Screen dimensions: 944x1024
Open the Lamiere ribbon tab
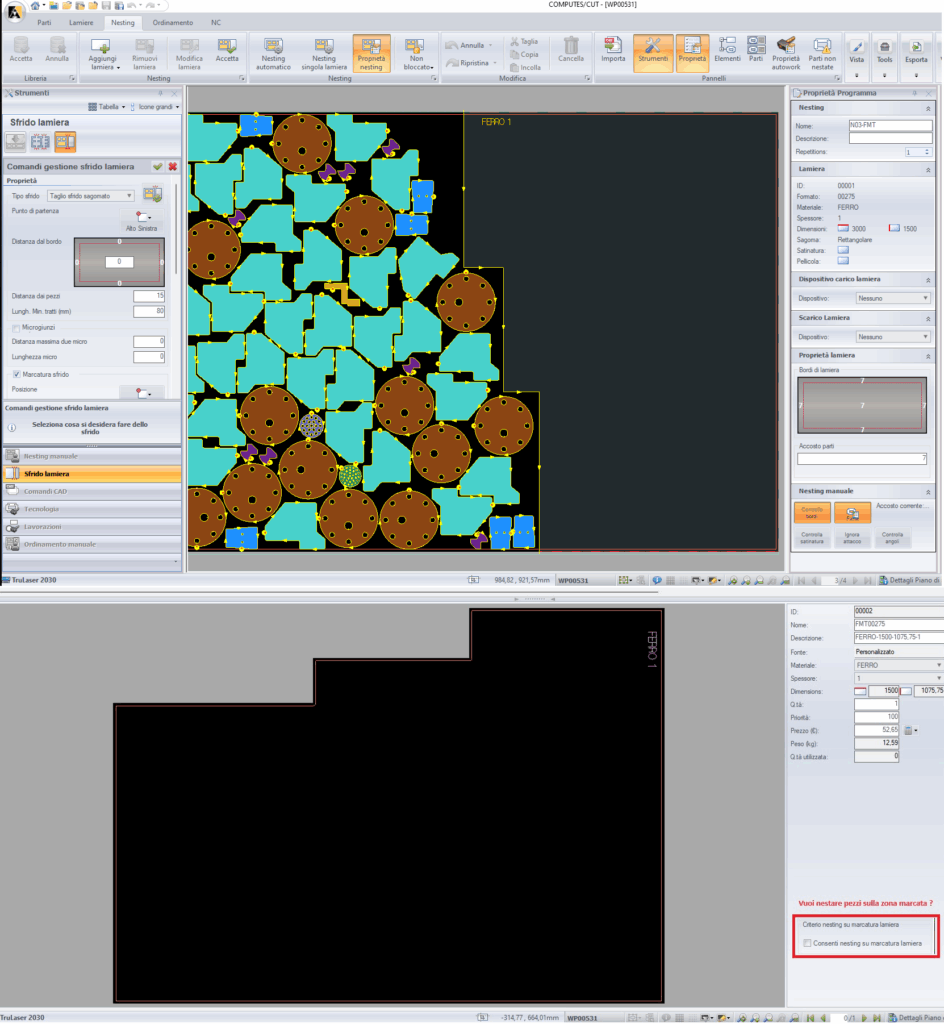click(81, 22)
